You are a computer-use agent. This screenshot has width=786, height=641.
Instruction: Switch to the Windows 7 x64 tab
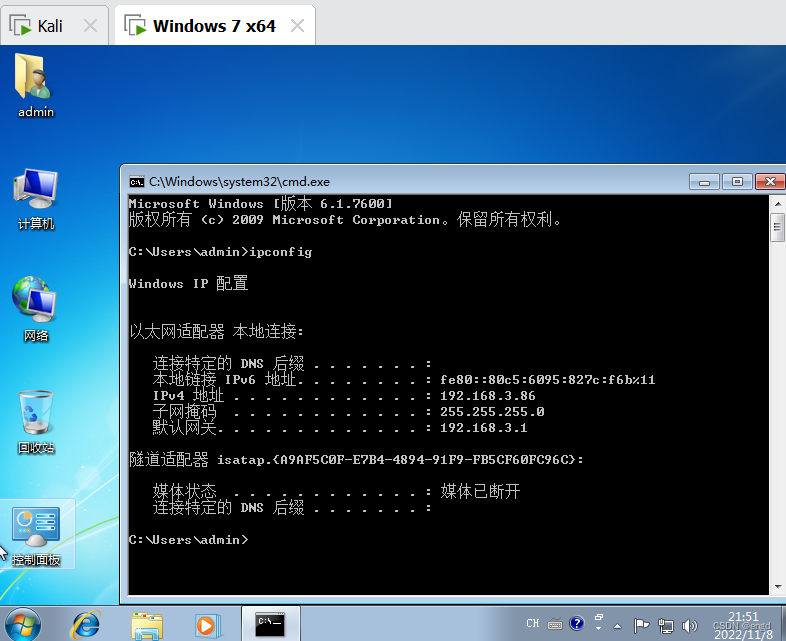tap(214, 26)
